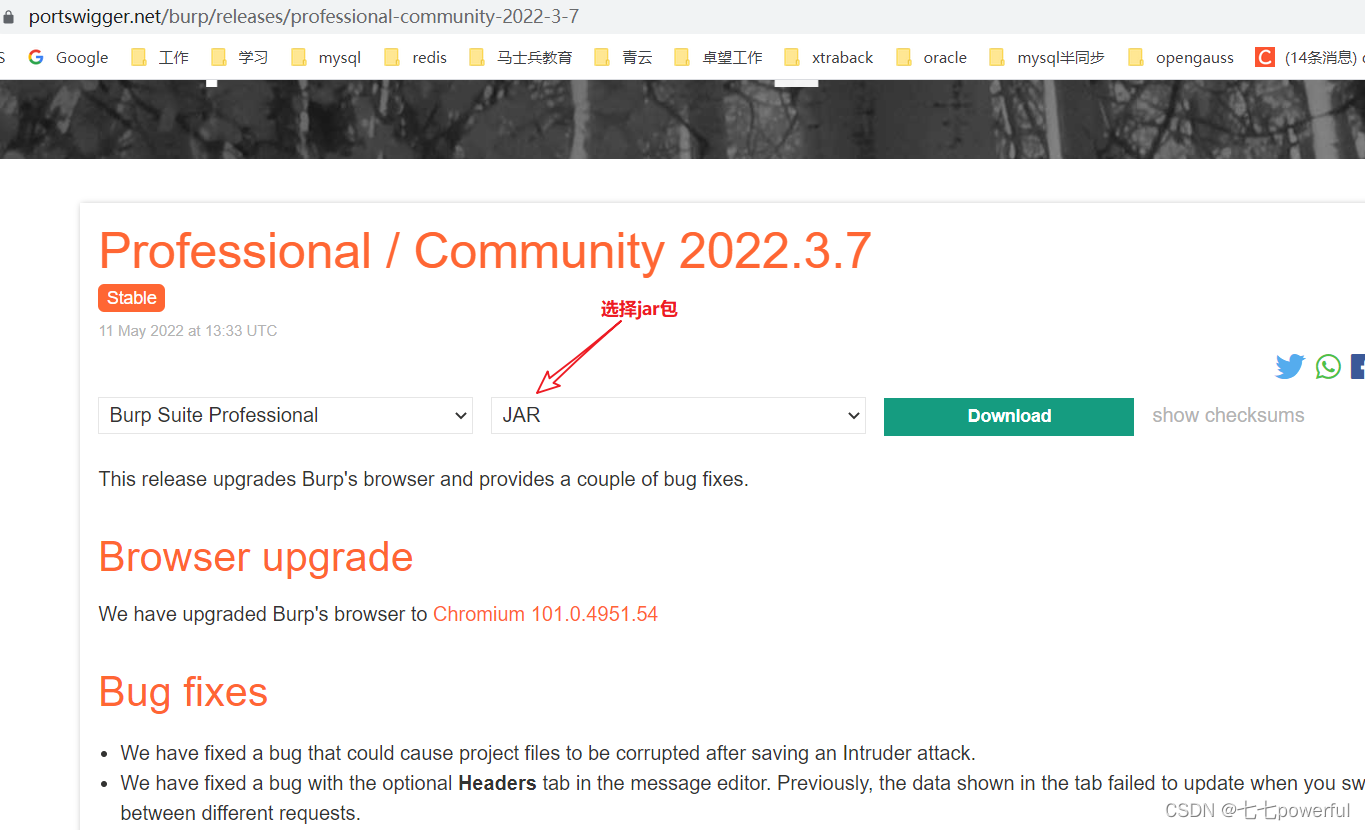The image size is (1365, 830).
Task: Open the Google bookmark
Action: (x=68, y=57)
